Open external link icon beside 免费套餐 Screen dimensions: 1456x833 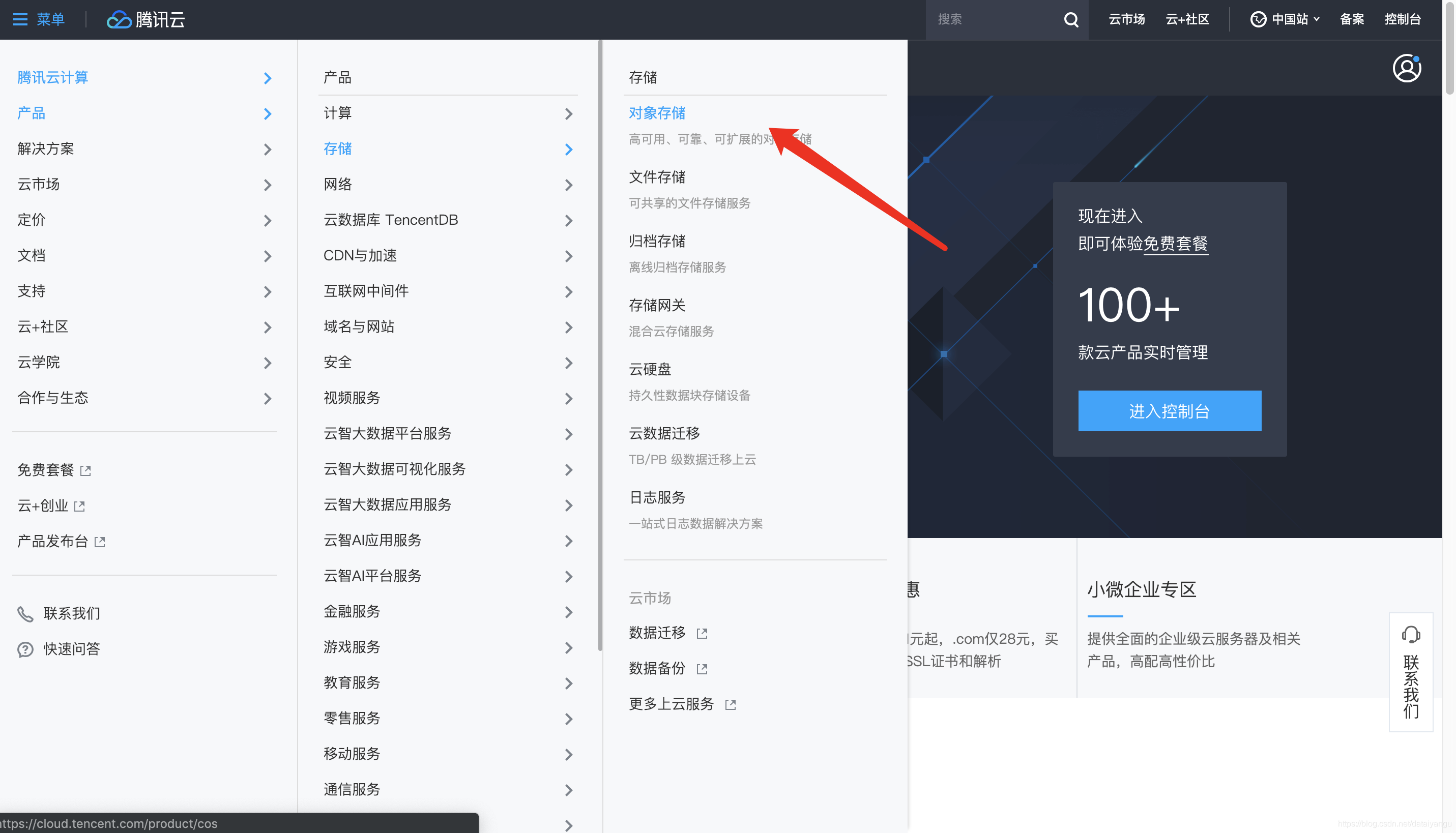[86, 470]
